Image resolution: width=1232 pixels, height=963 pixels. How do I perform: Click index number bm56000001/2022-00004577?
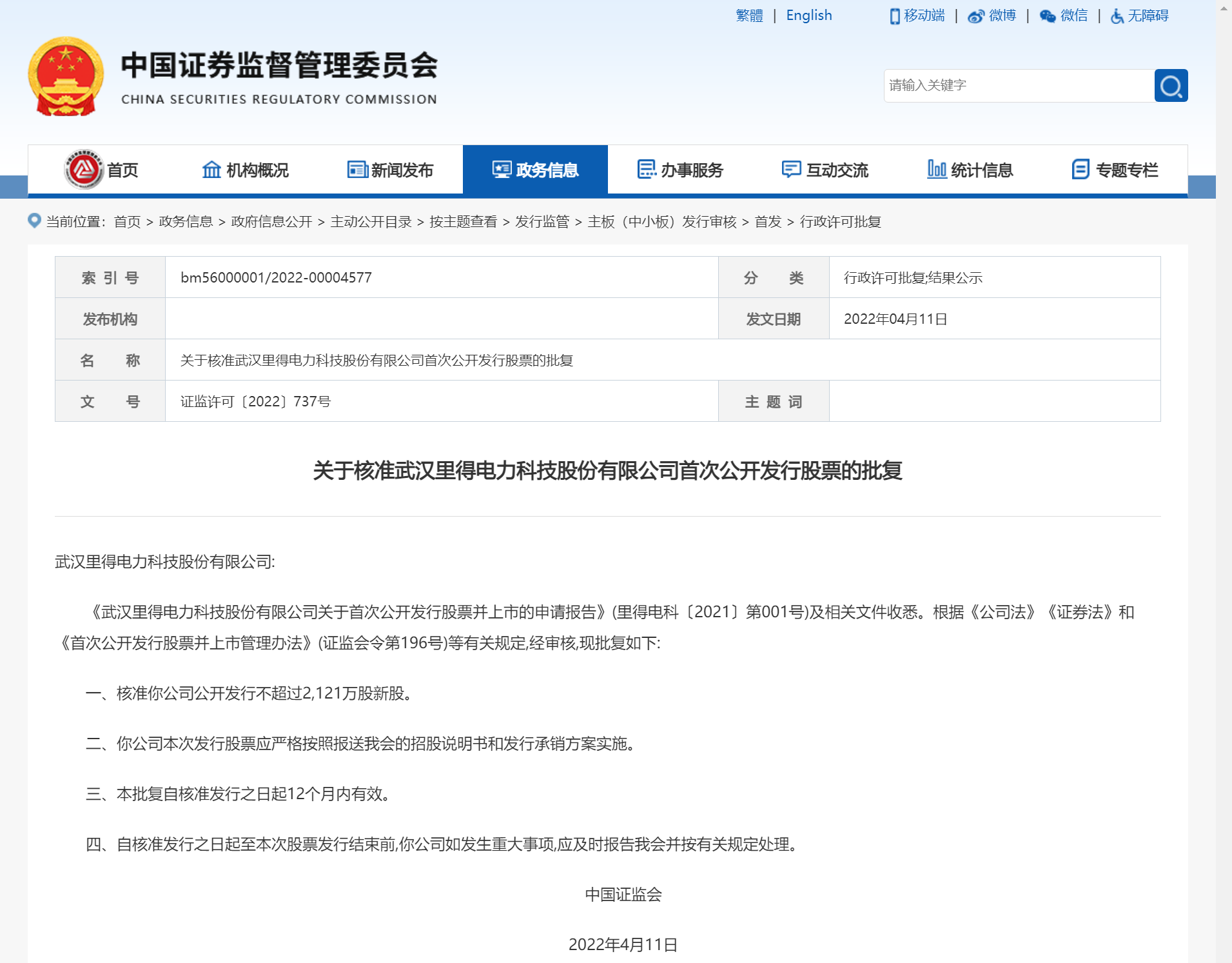(x=276, y=277)
